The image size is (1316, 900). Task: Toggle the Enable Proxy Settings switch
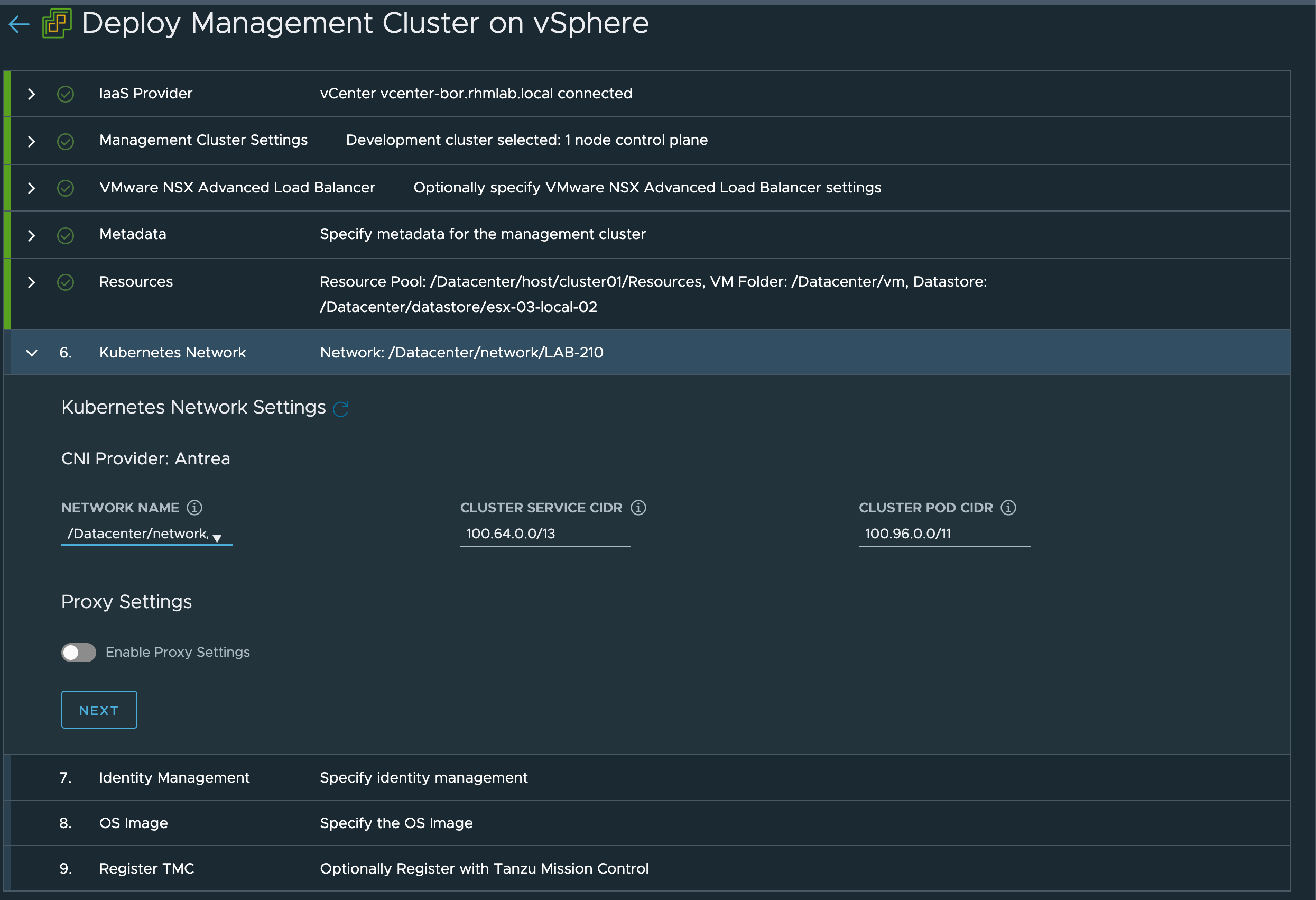(79, 653)
